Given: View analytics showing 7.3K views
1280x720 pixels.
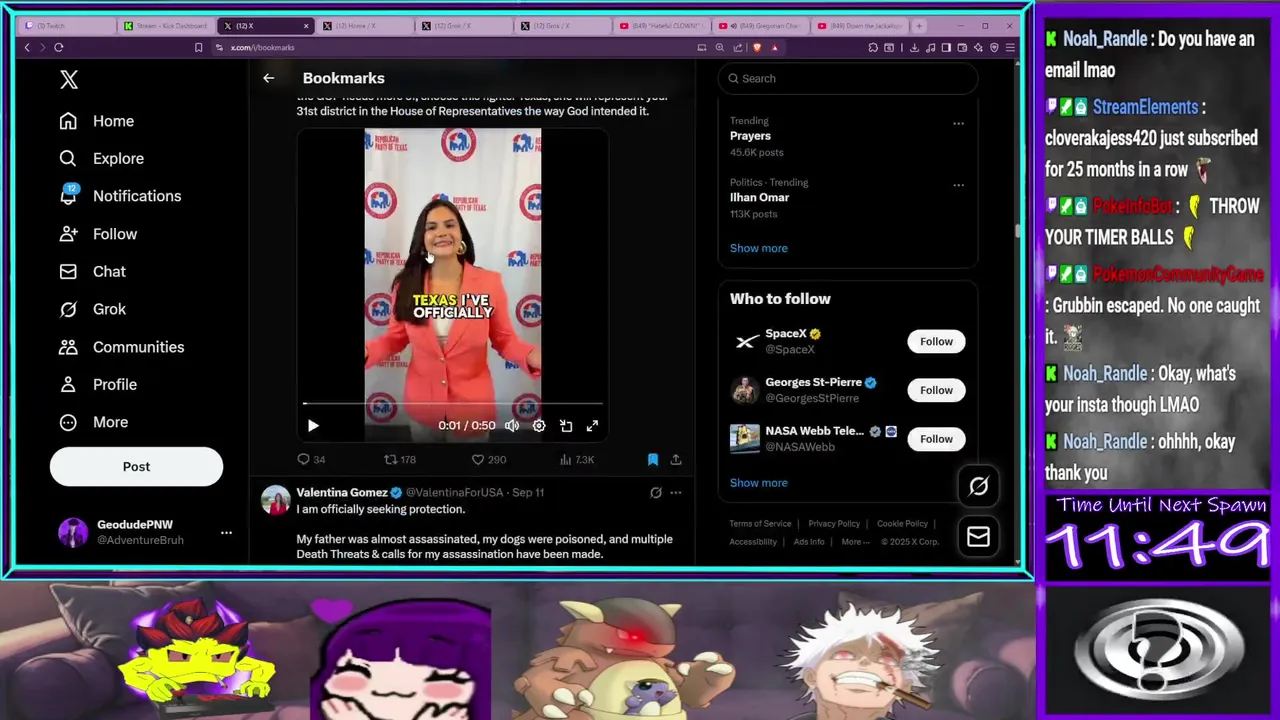Looking at the screenshot, I should [577, 459].
